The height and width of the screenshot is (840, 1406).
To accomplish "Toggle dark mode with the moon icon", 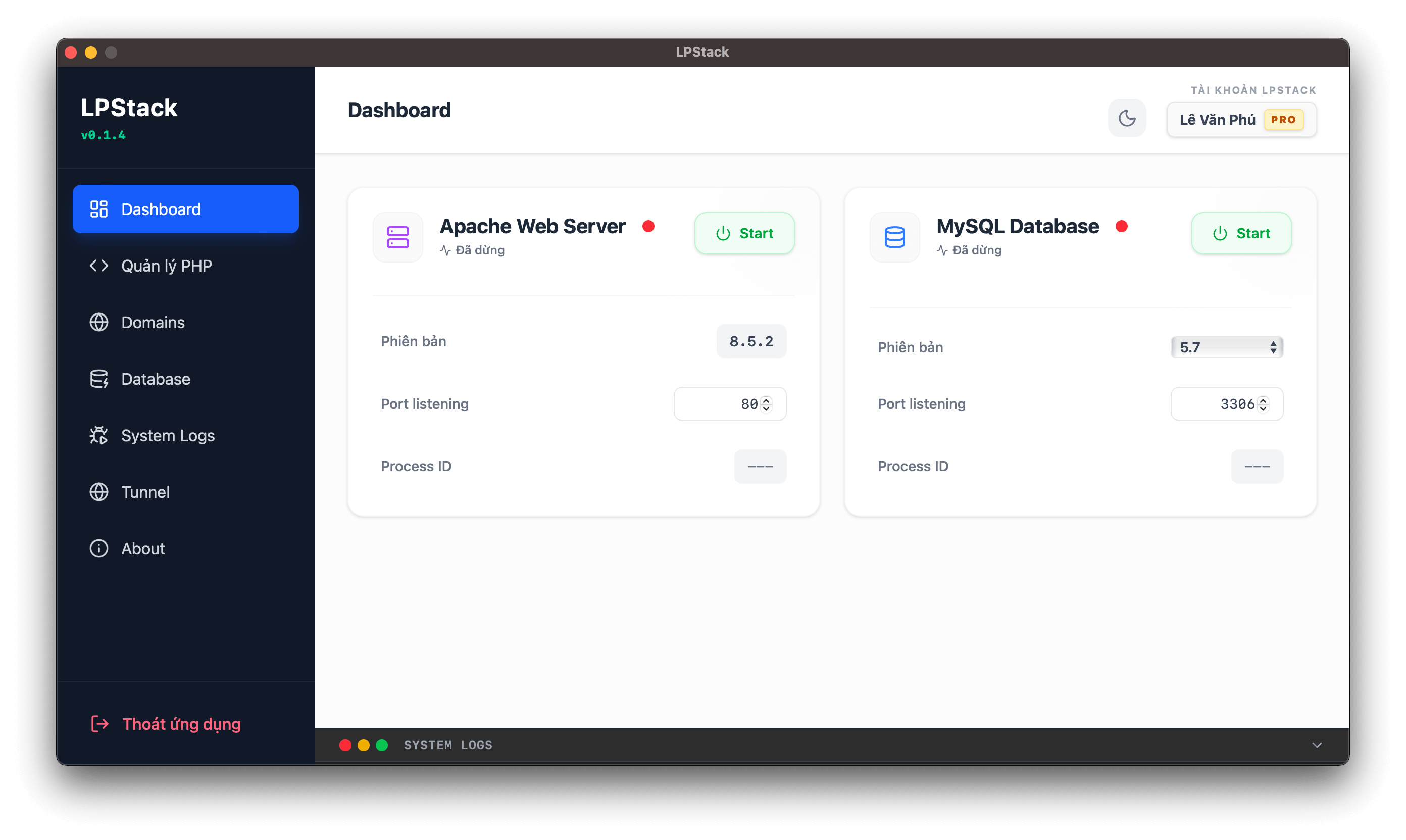I will pyautogui.click(x=1126, y=118).
